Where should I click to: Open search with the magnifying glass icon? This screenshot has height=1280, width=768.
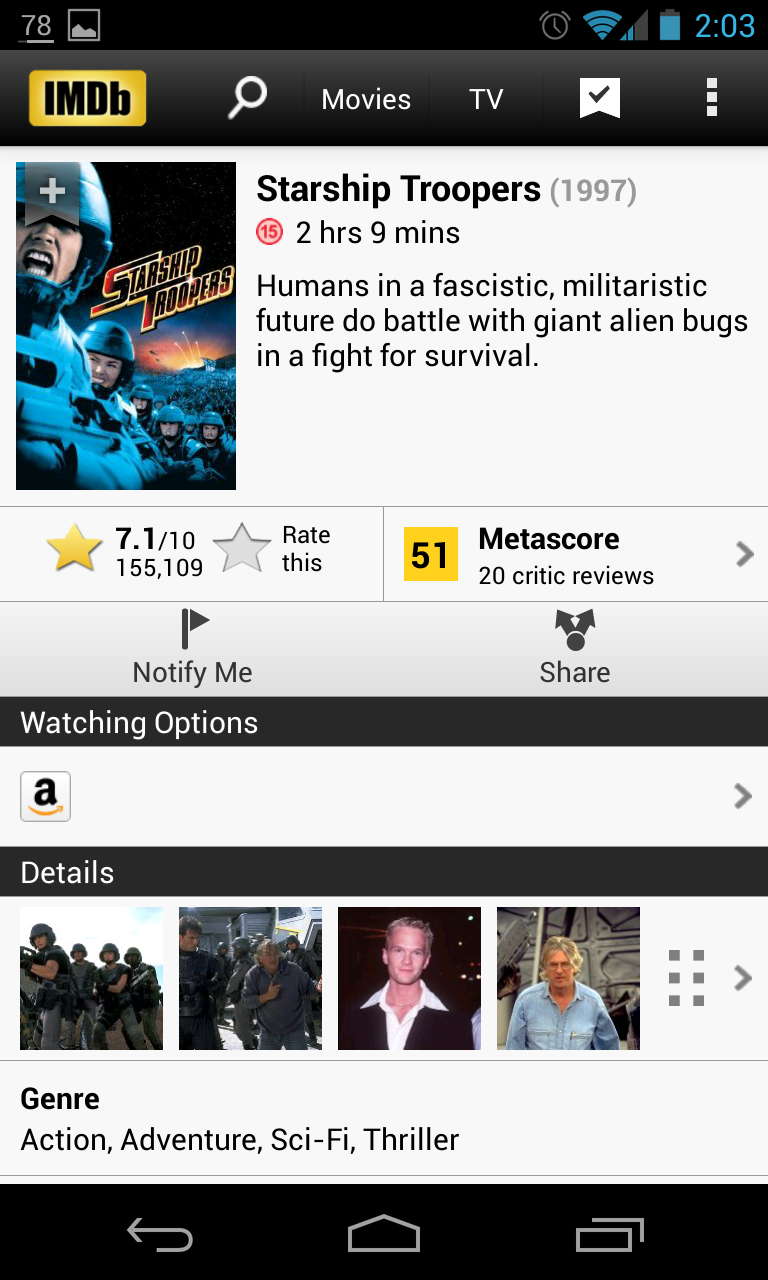[247, 98]
